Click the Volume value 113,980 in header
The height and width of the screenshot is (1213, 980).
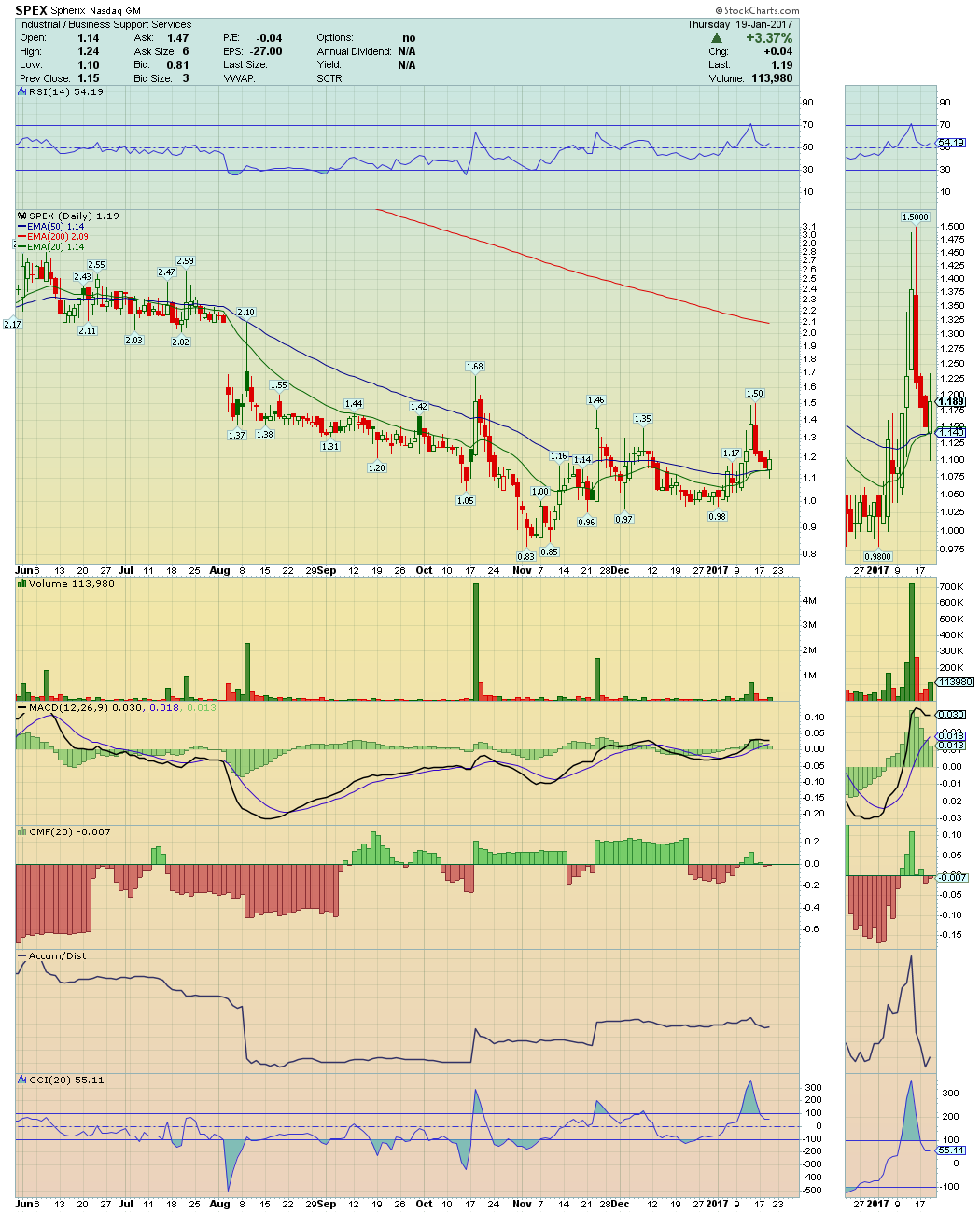(770, 78)
